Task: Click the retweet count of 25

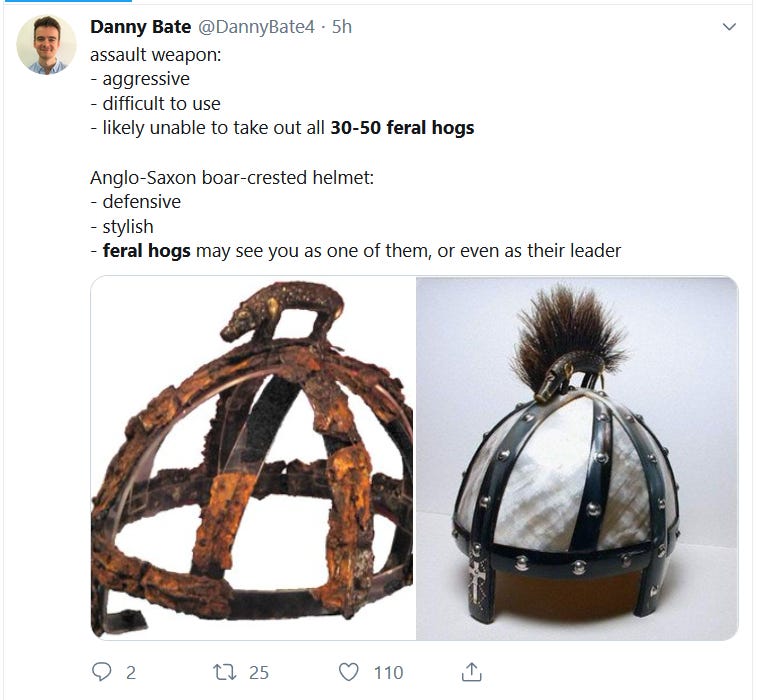Action: pyautogui.click(x=258, y=672)
